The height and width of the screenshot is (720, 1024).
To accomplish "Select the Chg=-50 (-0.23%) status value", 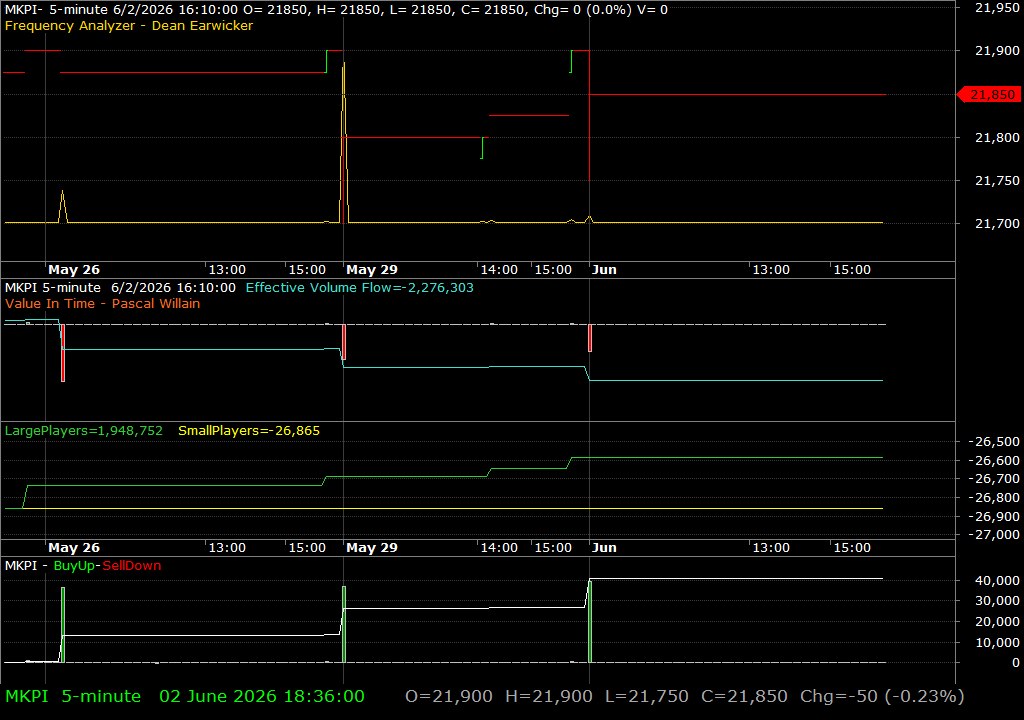I will coord(882,696).
